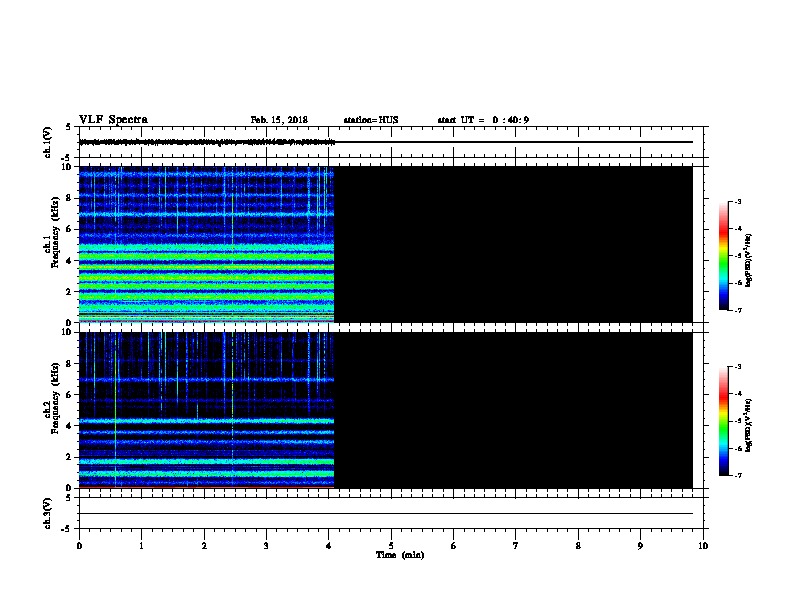Click the black no-data region of ch.1 spectrogram

pos(513,244)
